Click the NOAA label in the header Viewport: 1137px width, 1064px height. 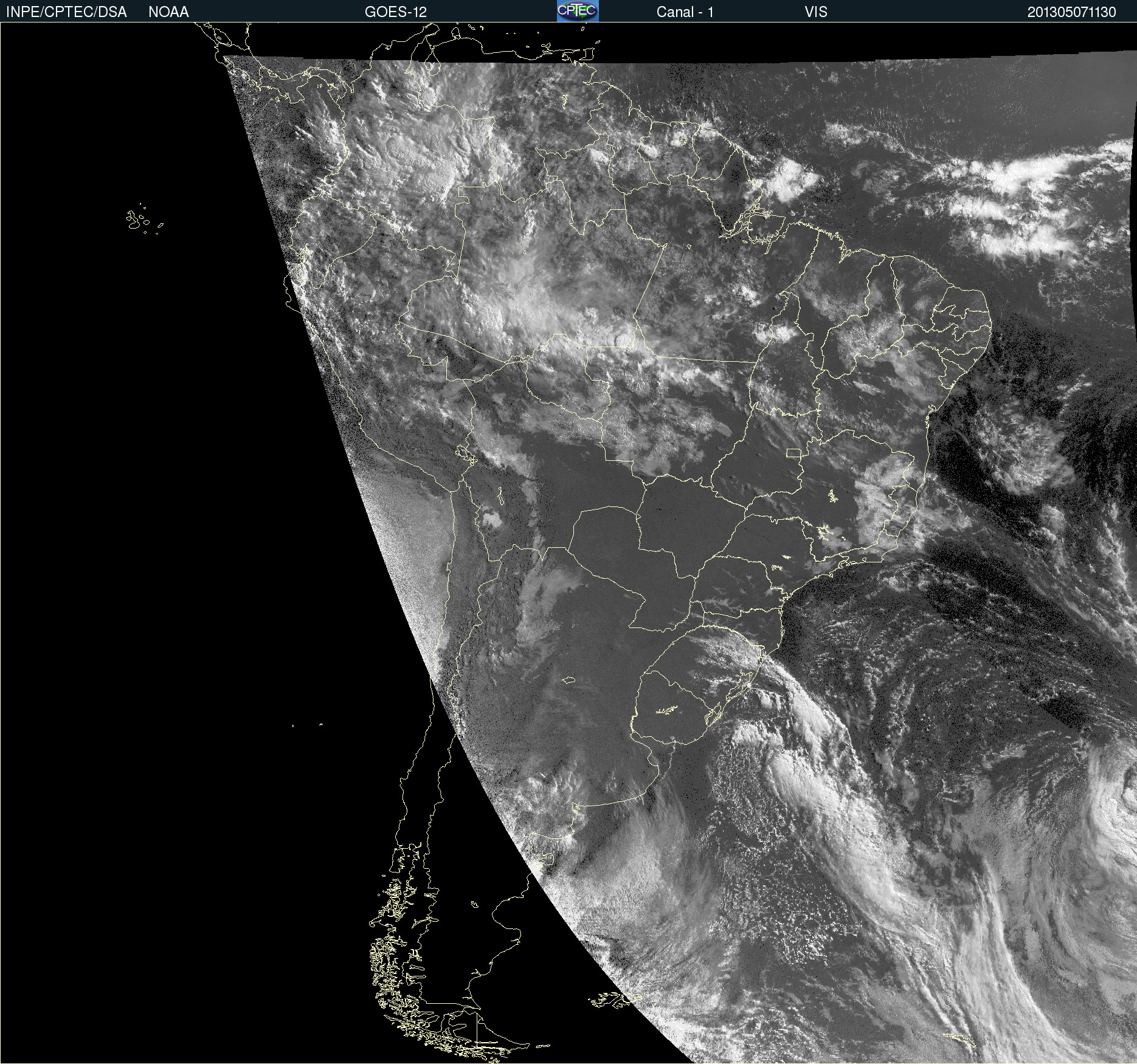click(168, 12)
